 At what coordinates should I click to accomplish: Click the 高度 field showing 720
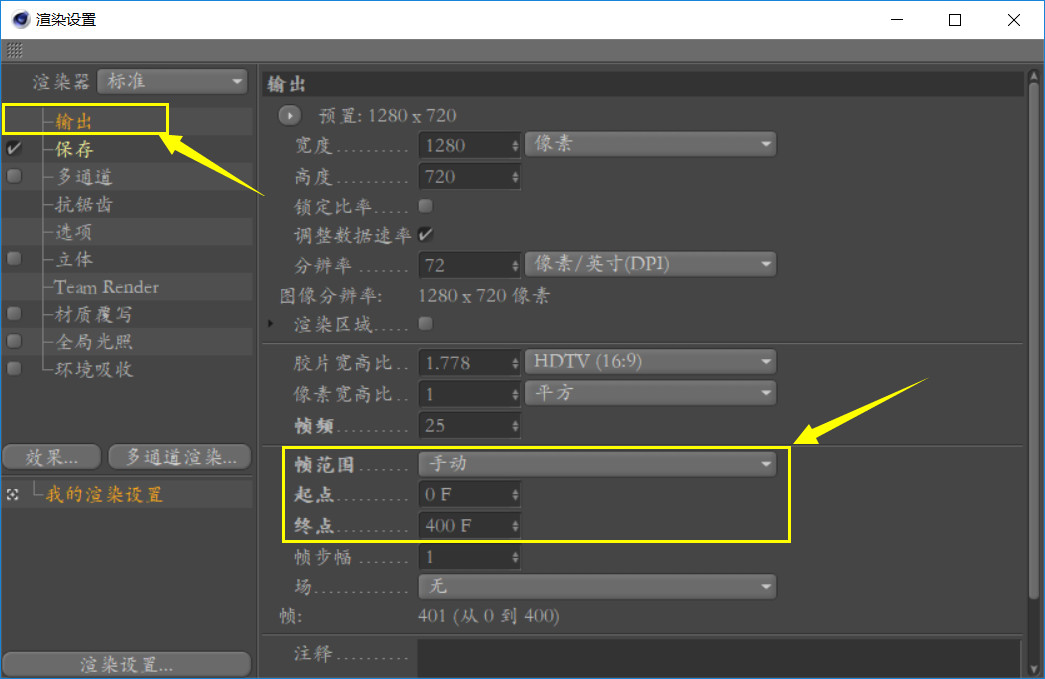(x=465, y=177)
